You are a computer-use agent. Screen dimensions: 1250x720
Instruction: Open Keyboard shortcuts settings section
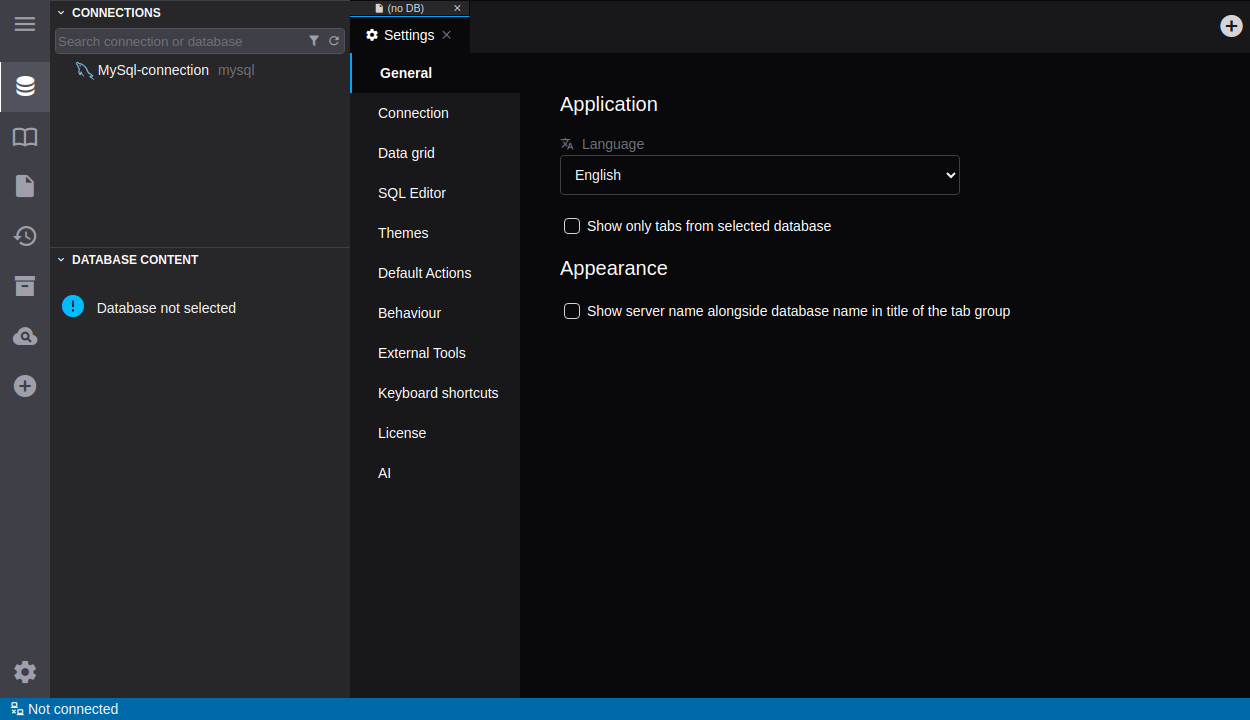pos(438,393)
